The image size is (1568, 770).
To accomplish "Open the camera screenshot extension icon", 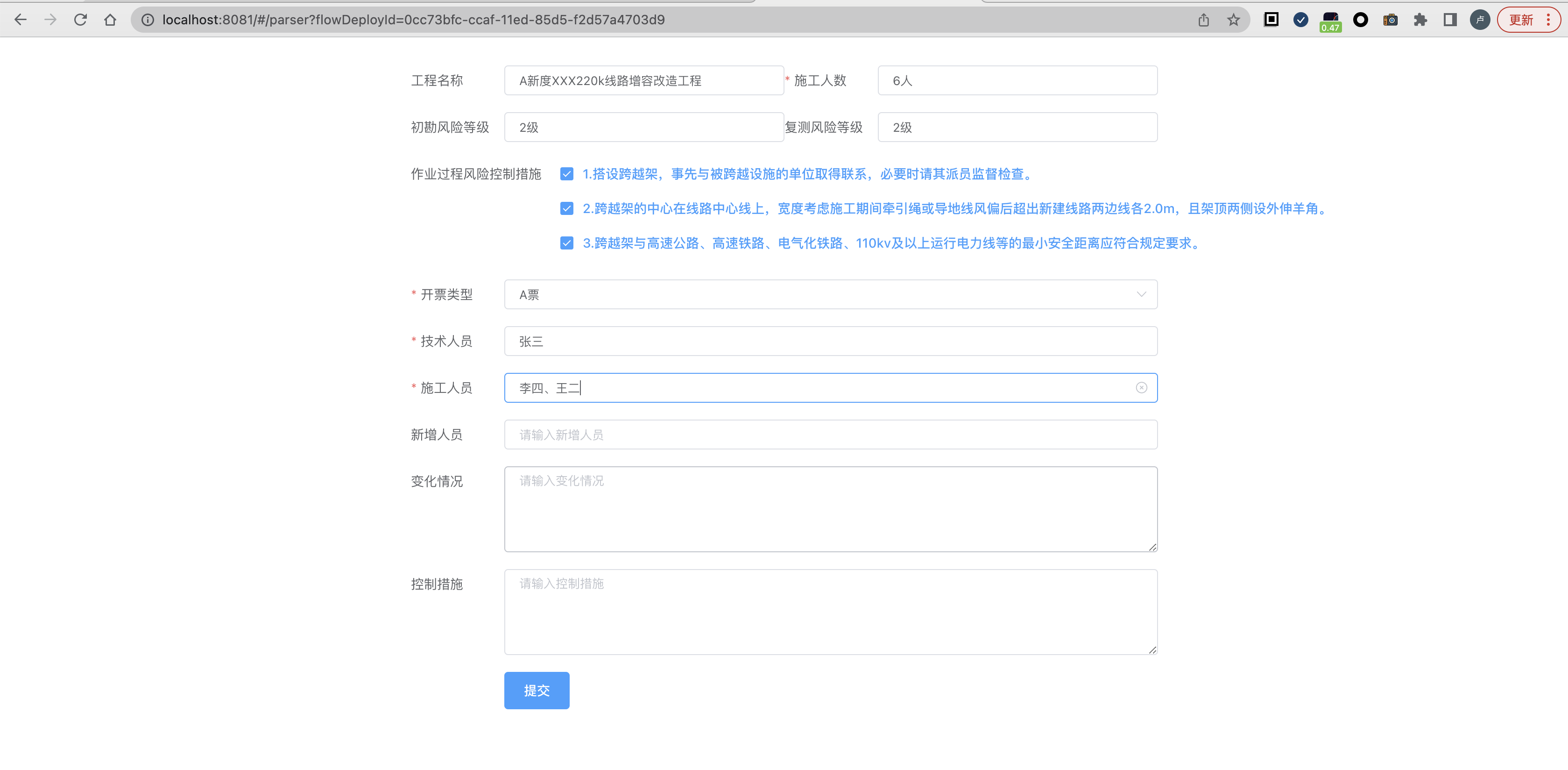I will (1390, 20).
